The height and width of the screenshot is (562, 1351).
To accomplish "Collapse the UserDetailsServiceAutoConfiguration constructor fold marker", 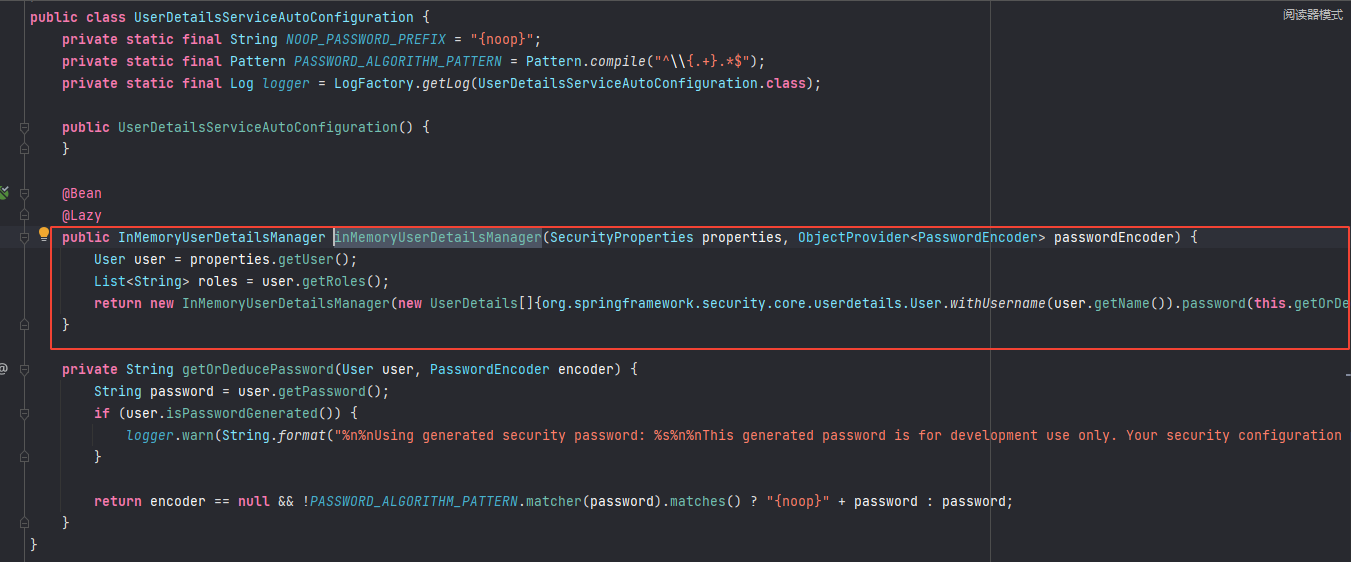I will click(x=24, y=127).
